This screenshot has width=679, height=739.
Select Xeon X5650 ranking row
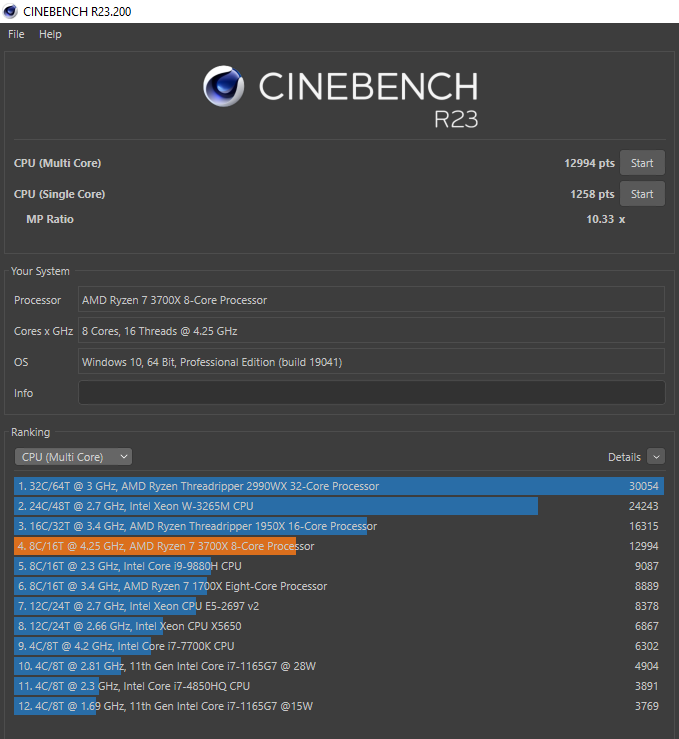[339, 626]
